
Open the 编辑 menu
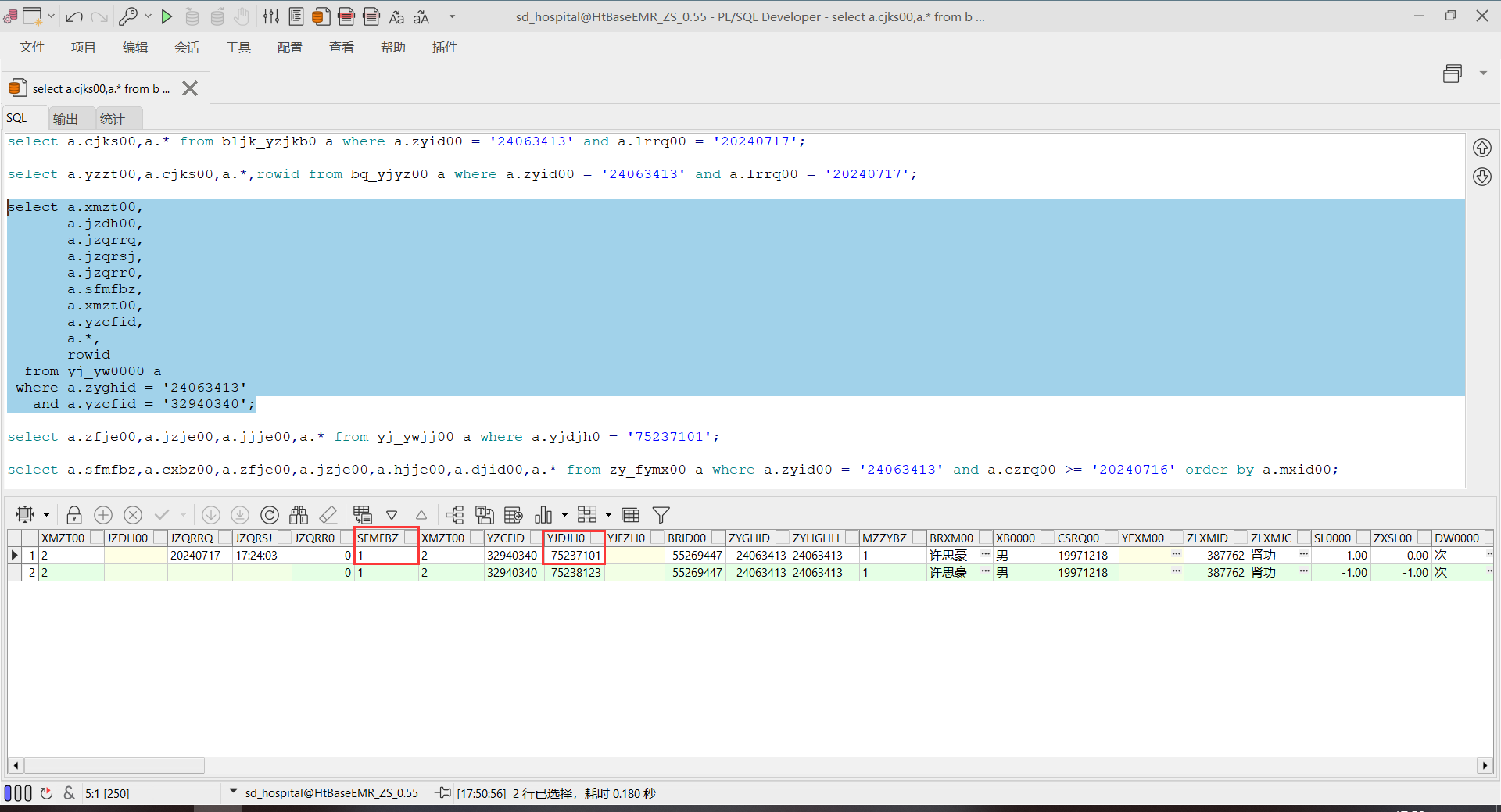(x=135, y=48)
